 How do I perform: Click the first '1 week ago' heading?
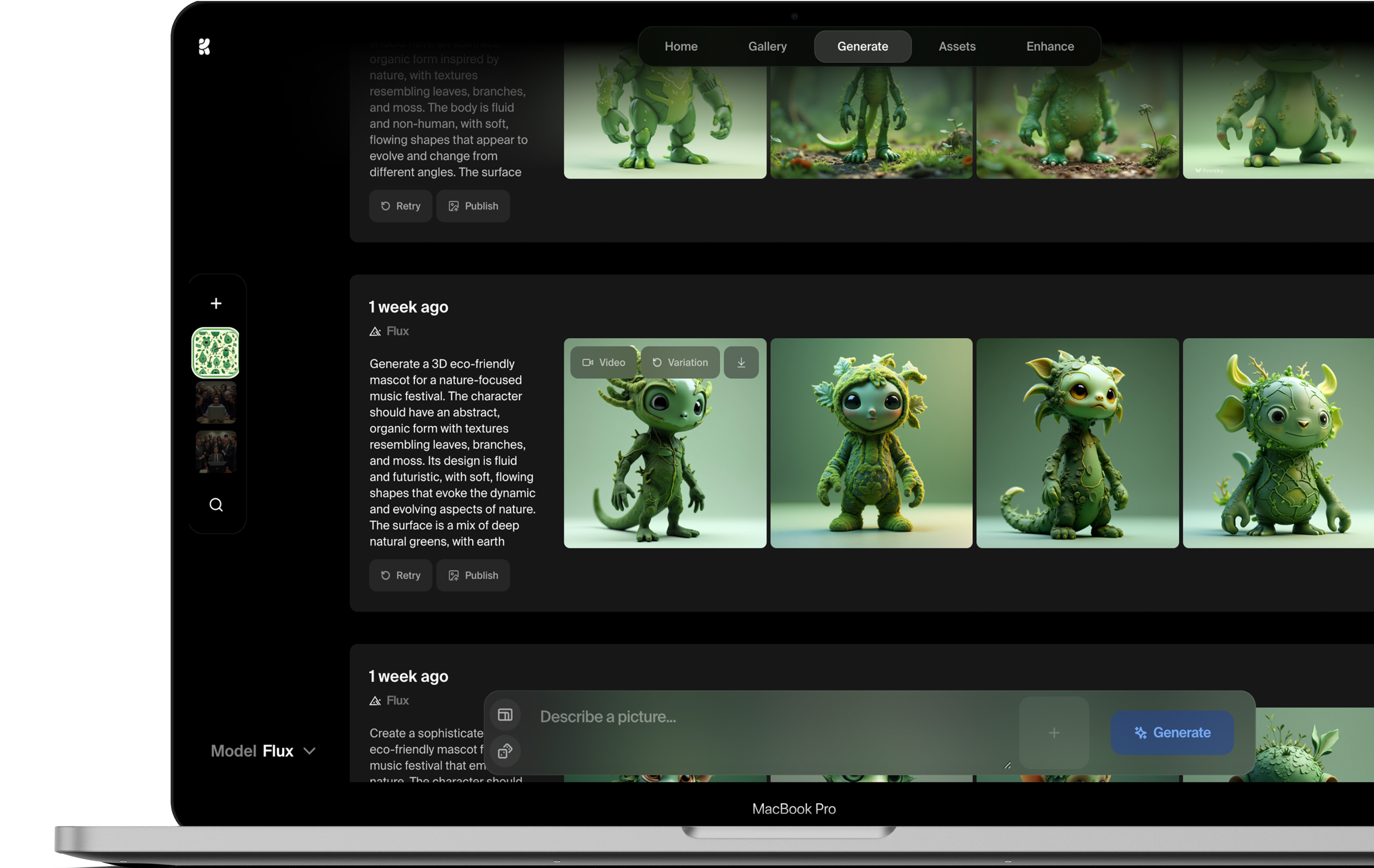(x=409, y=307)
